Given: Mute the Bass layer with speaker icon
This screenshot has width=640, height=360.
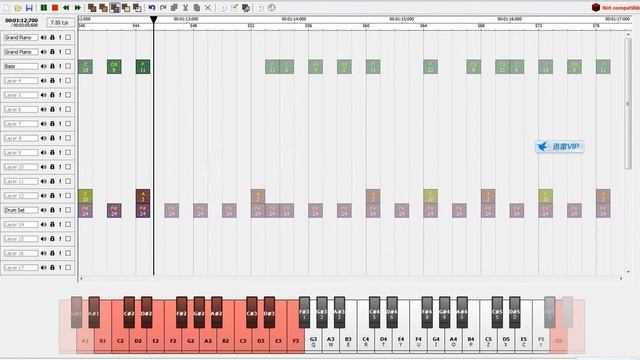Looking at the screenshot, I should (44, 66).
